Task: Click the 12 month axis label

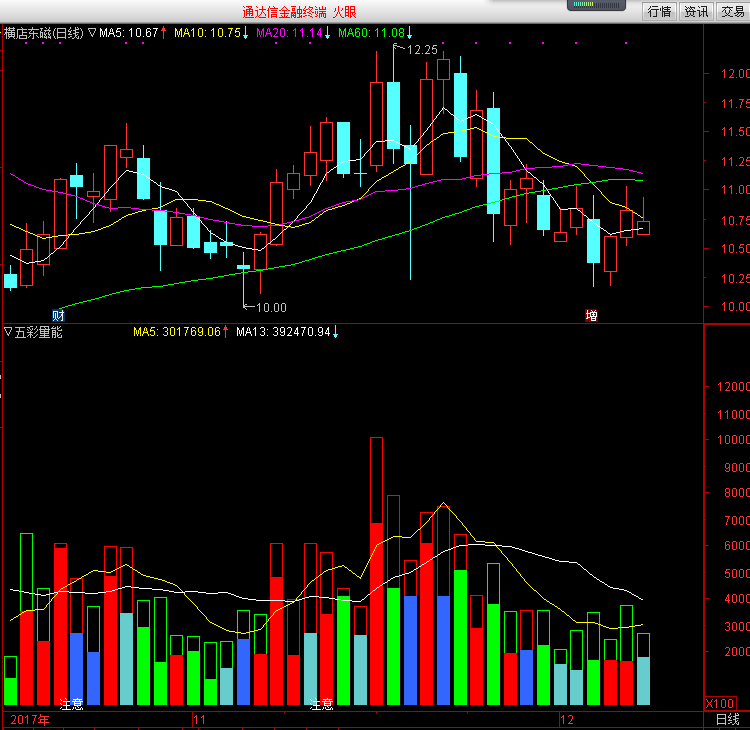Action: tap(566, 719)
